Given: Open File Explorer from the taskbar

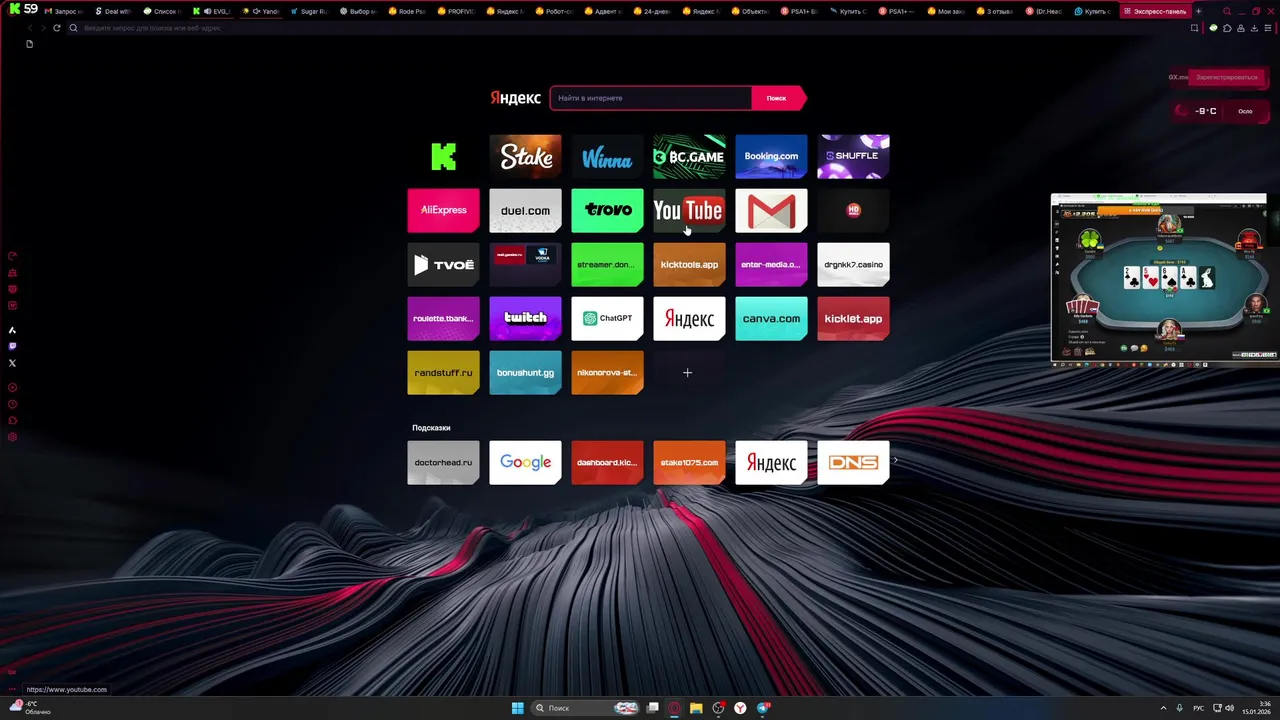Looking at the screenshot, I should pyautogui.click(x=696, y=708).
